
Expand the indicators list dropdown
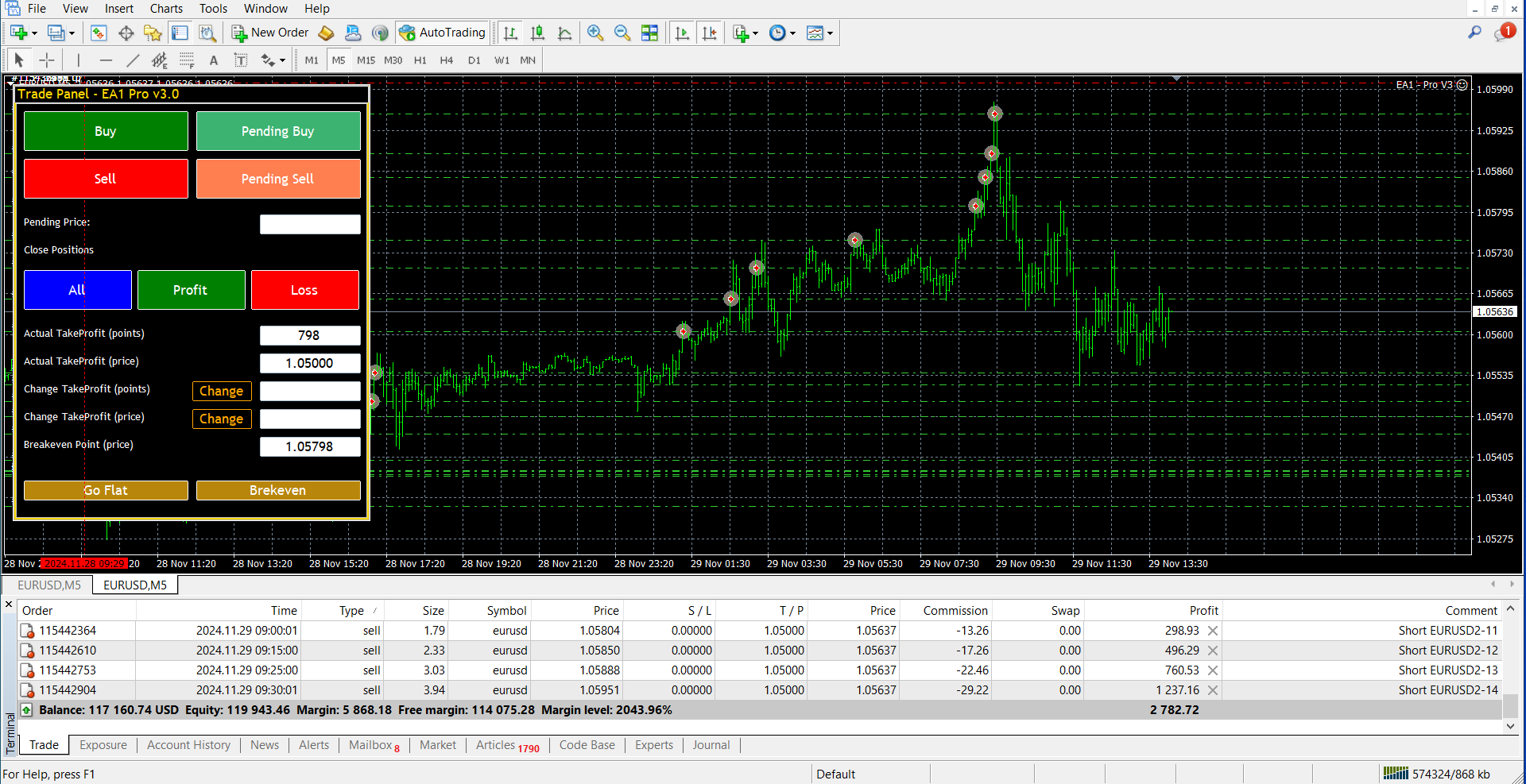pyautogui.click(x=755, y=33)
